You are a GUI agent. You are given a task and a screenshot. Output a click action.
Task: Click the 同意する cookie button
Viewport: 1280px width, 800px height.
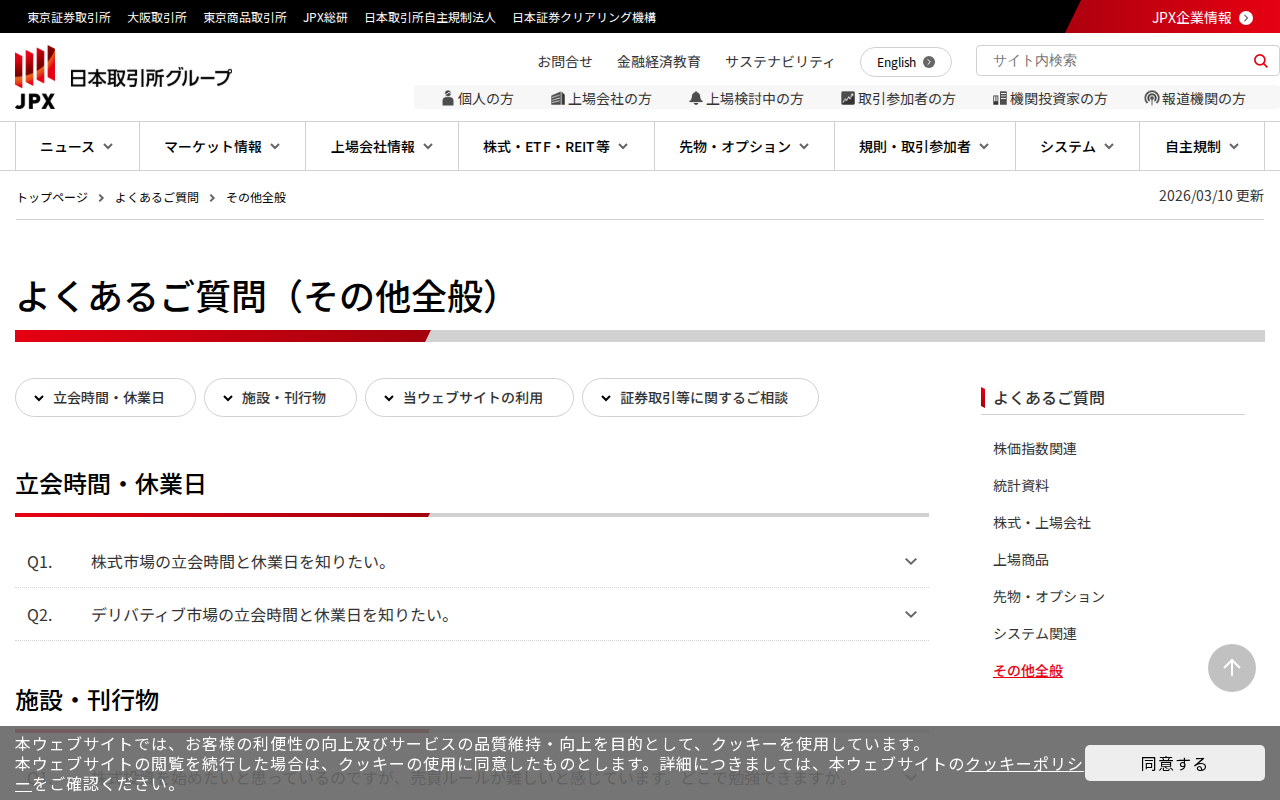[x=1175, y=763]
